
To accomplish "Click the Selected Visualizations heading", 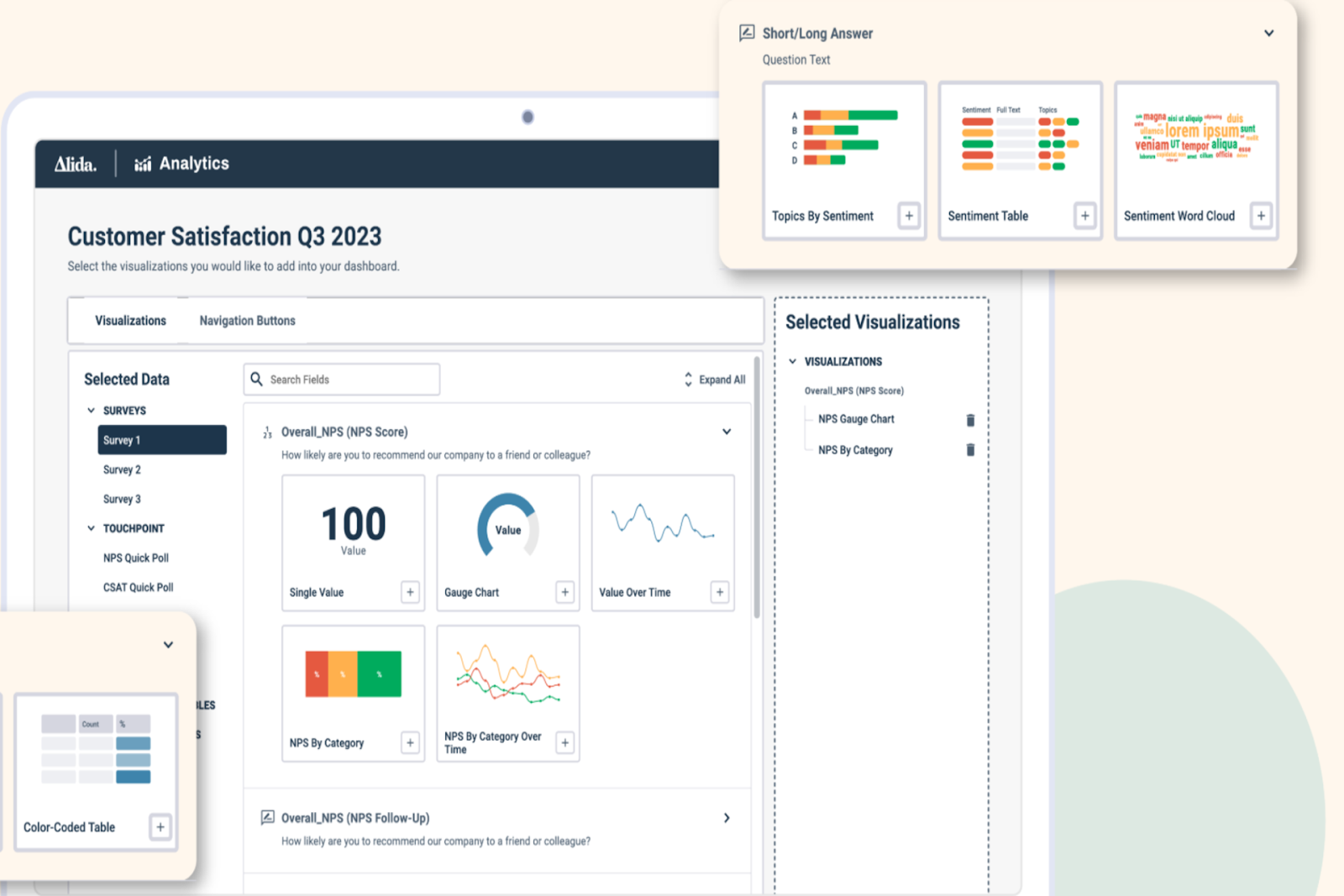I will [872, 322].
